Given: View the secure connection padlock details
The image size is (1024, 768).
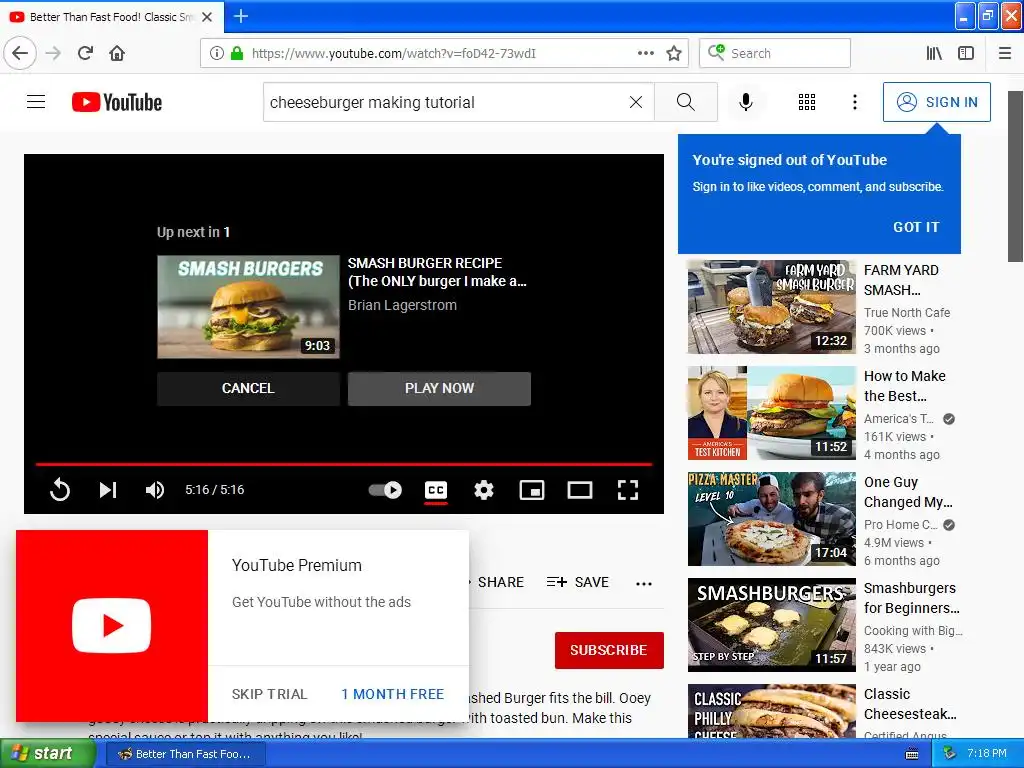Looking at the screenshot, I should [237, 54].
